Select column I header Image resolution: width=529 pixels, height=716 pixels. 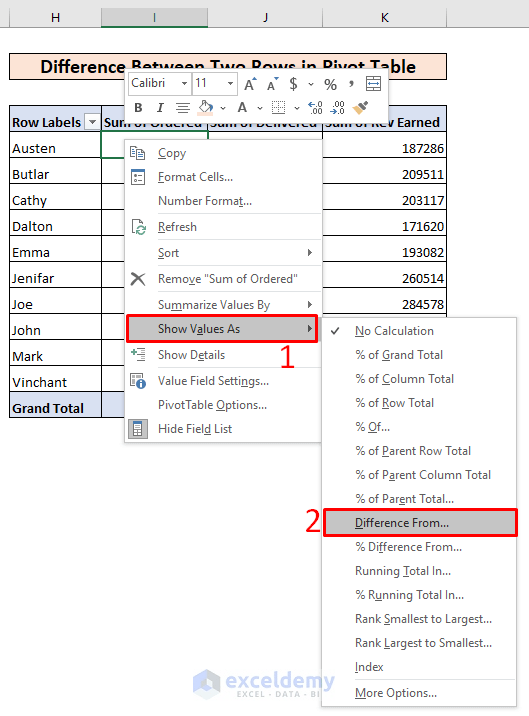click(x=154, y=18)
